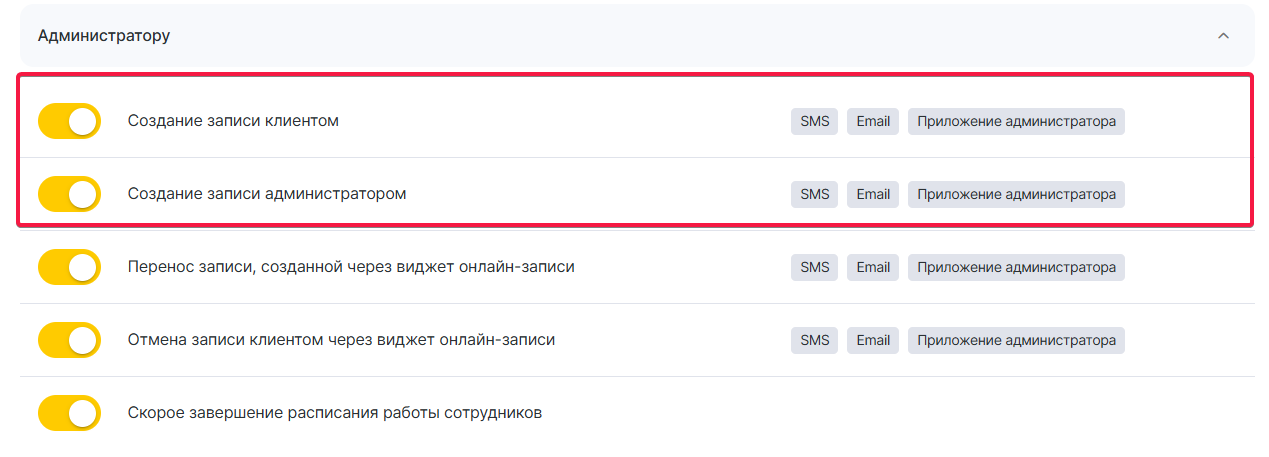Viewport: 1269px width, 457px height.
Task: Click Email tag for Создание записи администратором
Action: click(873, 194)
